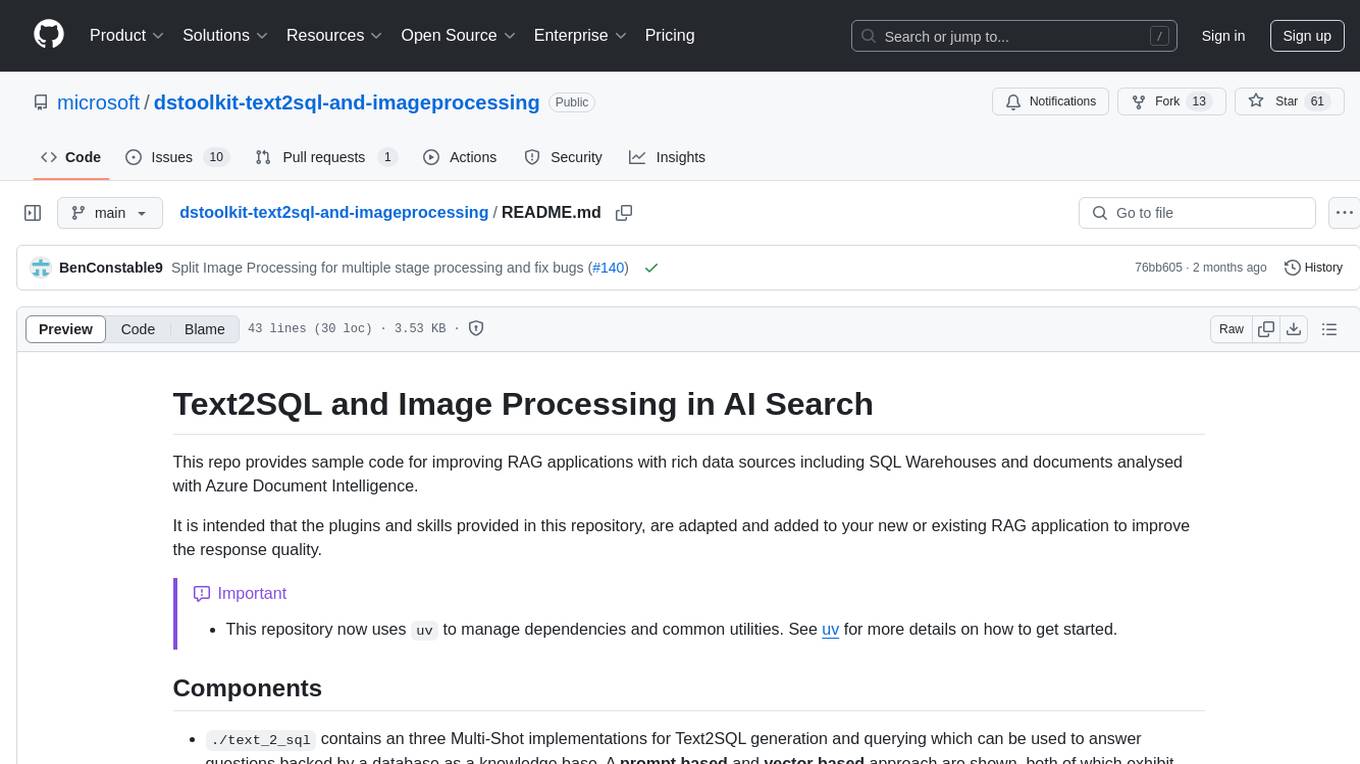1360x764 pixels.
Task: Switch to the Pull requests tab
Action: point(326,157)
